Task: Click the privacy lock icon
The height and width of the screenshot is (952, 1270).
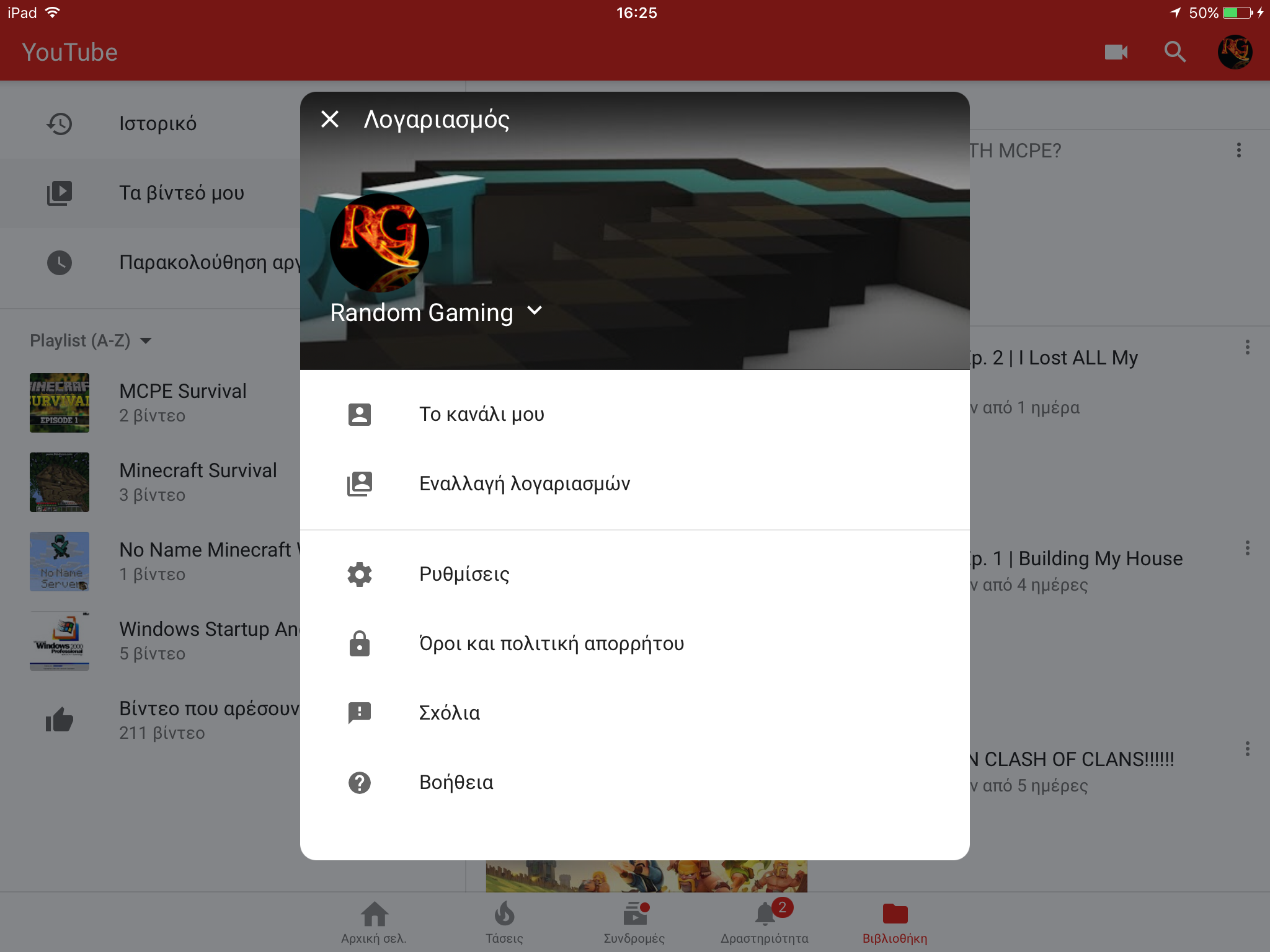Action: (x=360, y=643)
